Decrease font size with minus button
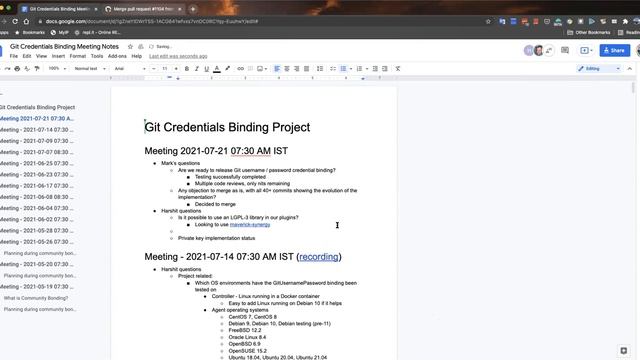Image resolution: width=640 pixels, height=360 pixels. pos(154,69)
